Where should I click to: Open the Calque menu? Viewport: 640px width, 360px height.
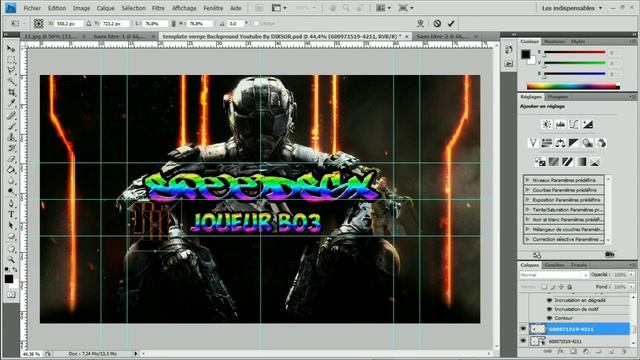click(x=105, y=8)
